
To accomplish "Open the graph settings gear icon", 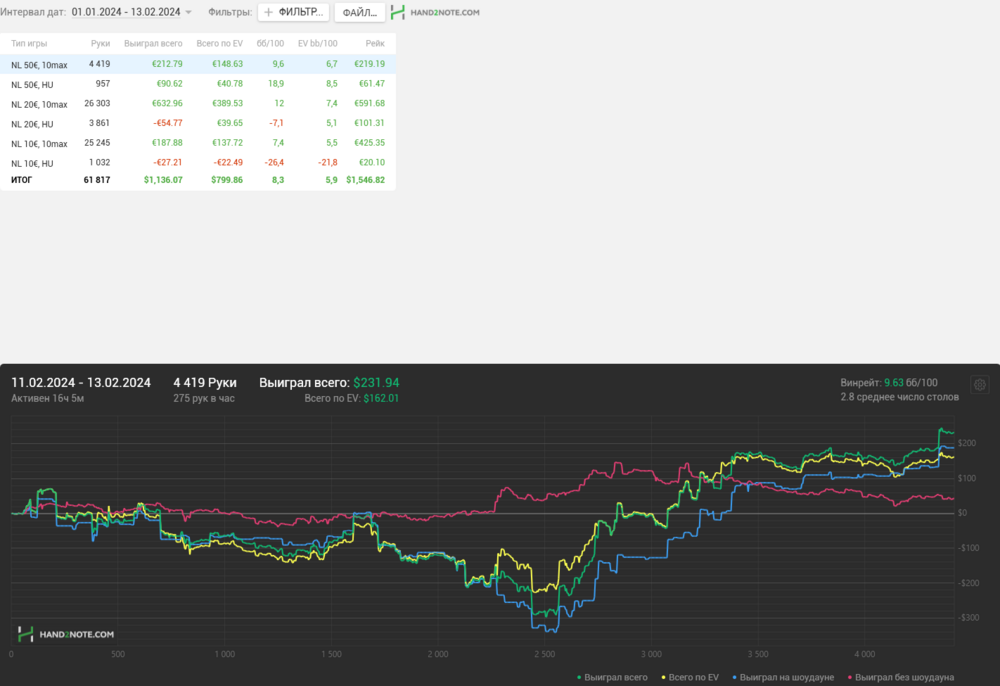I will click(980, 384).
